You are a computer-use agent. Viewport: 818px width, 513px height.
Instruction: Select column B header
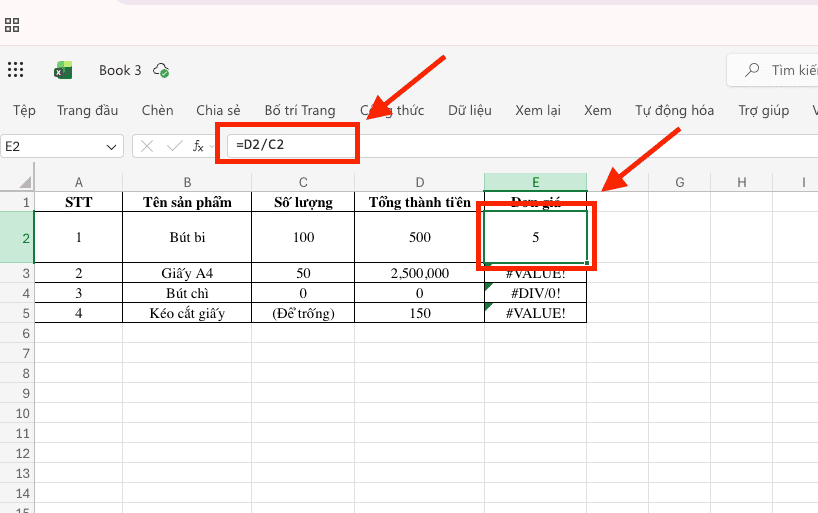click(187, 182)
